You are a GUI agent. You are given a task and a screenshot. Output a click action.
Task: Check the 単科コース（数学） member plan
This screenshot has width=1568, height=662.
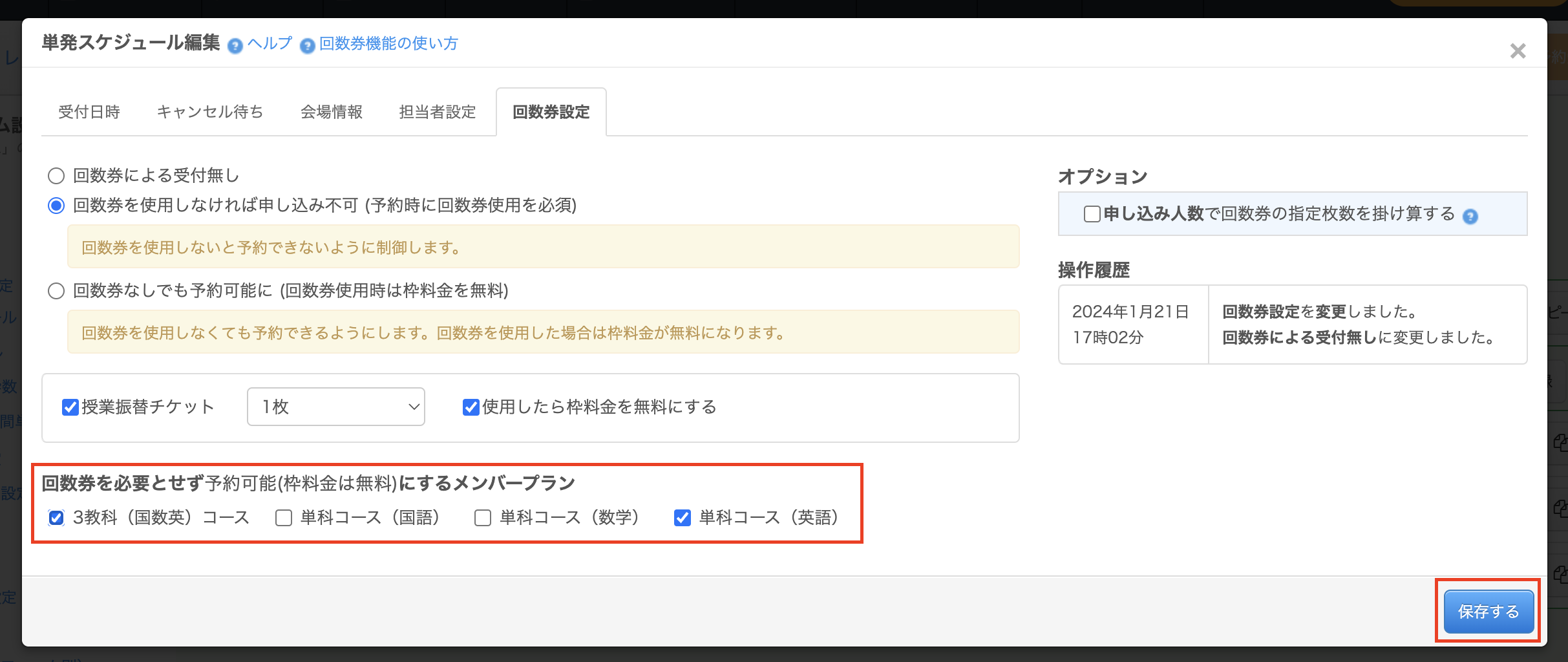pos(483,518)
